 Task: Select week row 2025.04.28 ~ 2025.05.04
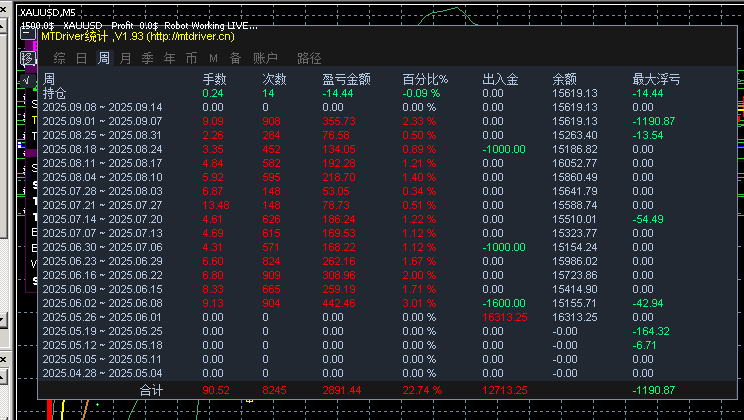pyautogui.click(x=102, y=373)
